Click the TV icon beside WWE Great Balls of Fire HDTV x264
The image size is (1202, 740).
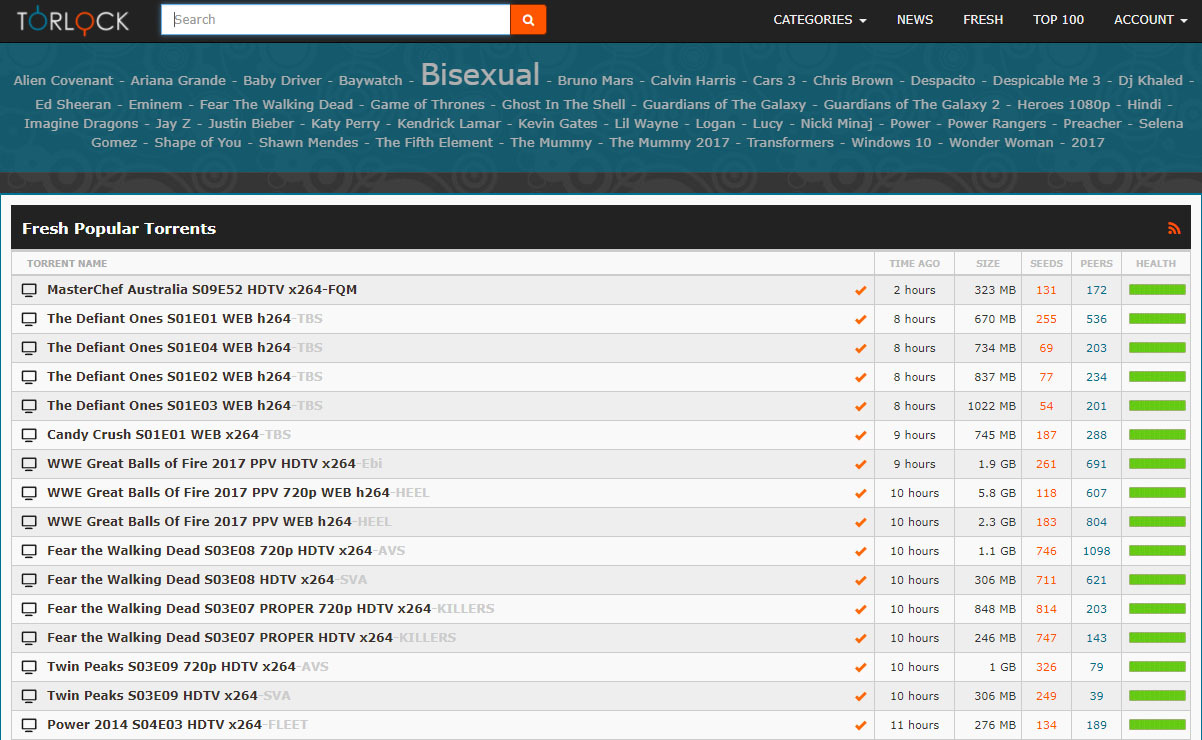tap(29, 464)
